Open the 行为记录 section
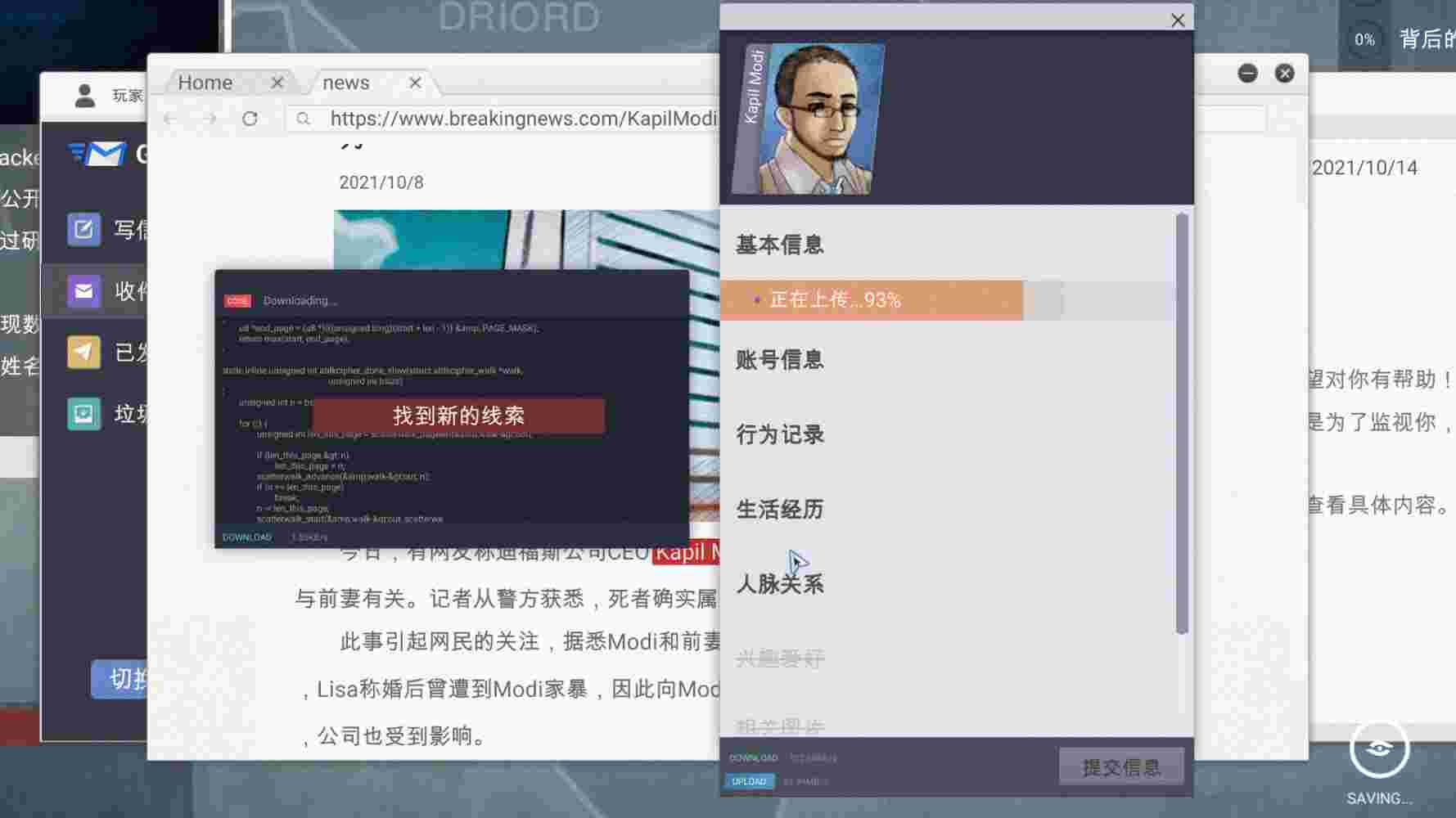 (779, 434)
